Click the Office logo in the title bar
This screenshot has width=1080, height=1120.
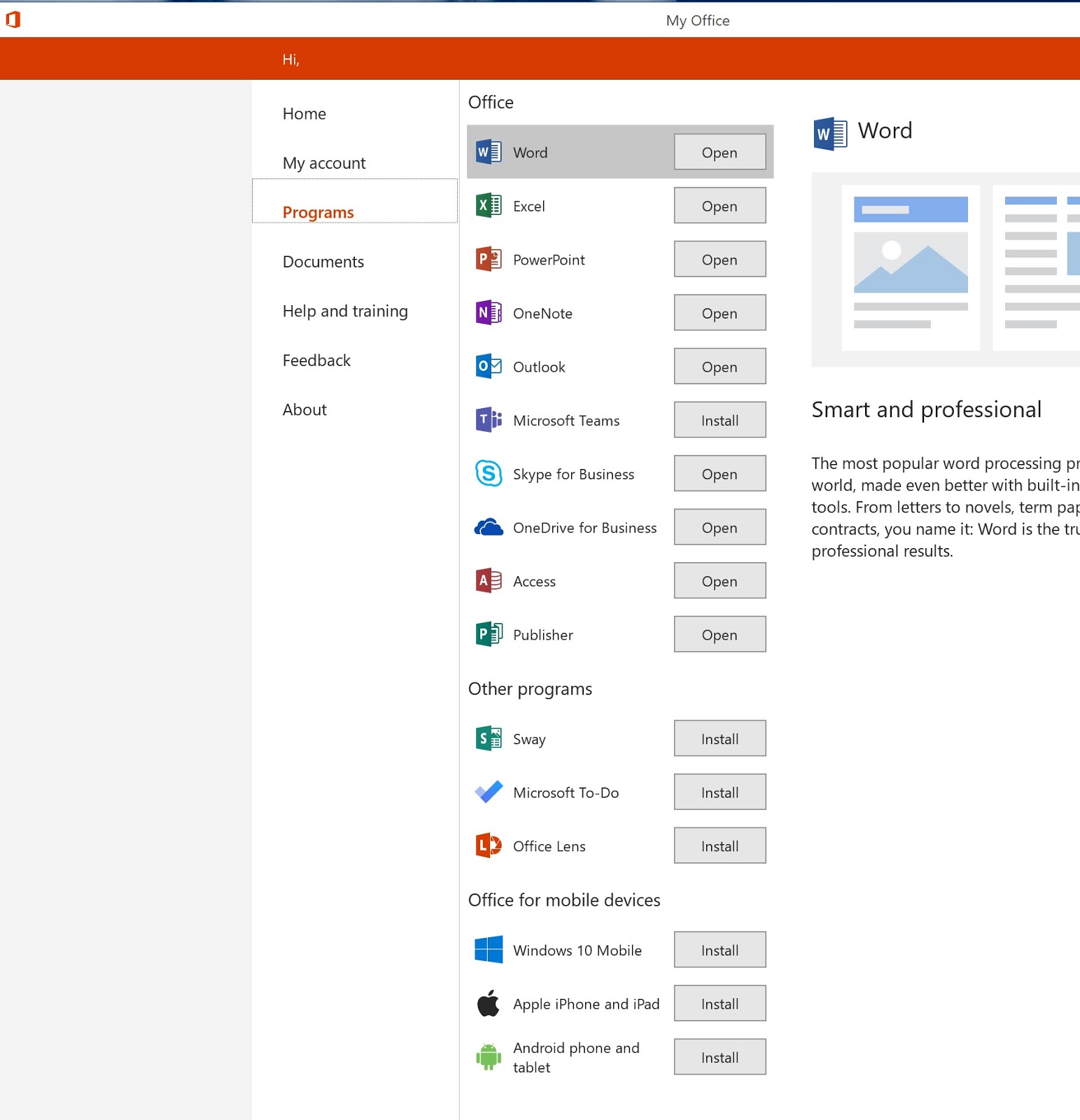point(13,20)
